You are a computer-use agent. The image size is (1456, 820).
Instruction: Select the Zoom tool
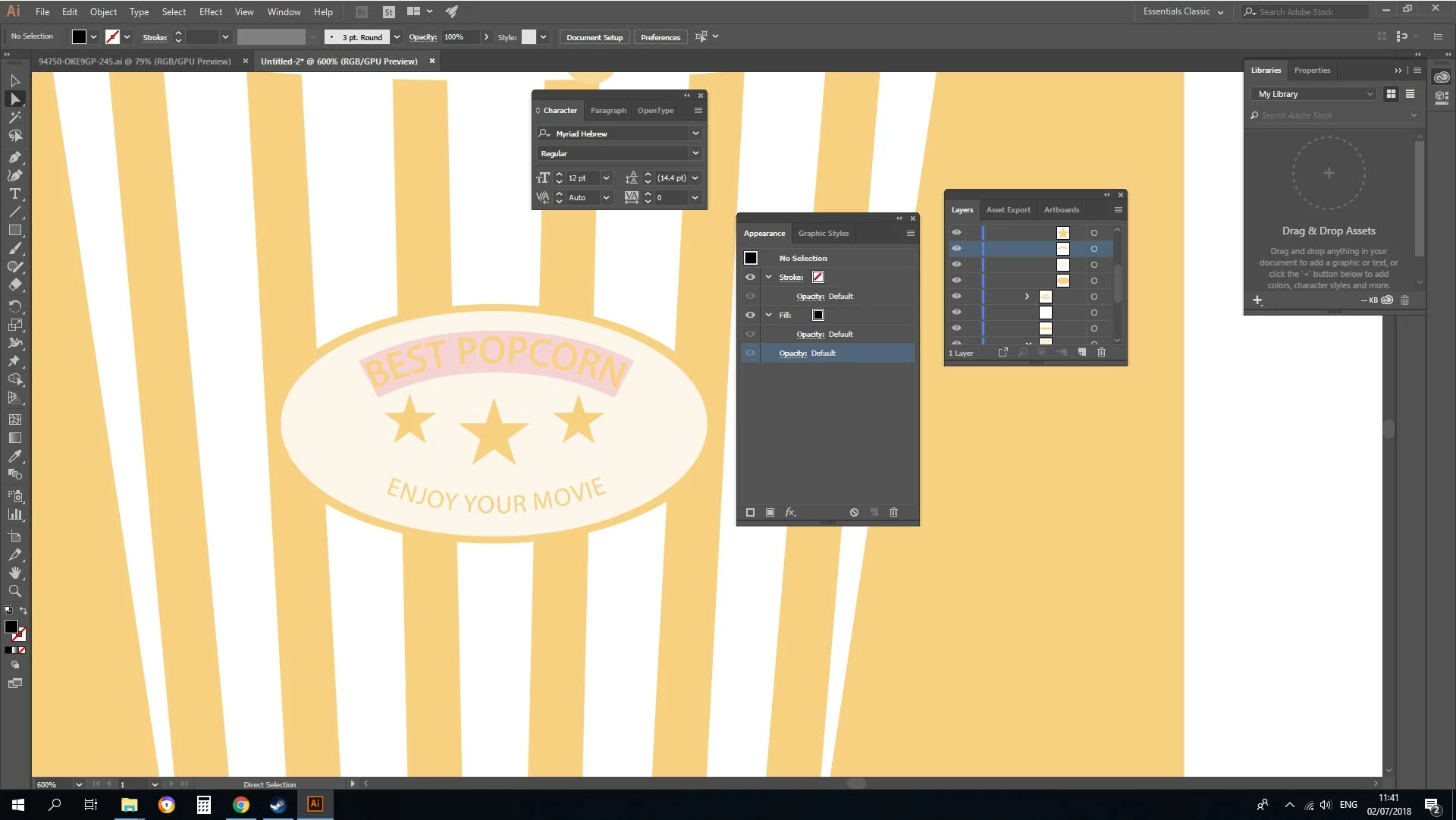(14, 591)
